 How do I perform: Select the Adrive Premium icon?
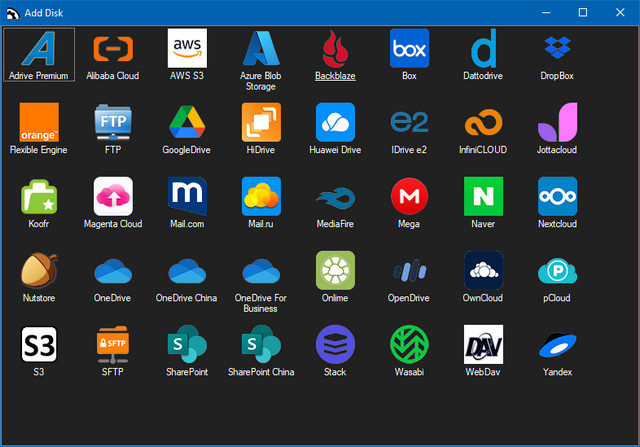pos(39,48)
